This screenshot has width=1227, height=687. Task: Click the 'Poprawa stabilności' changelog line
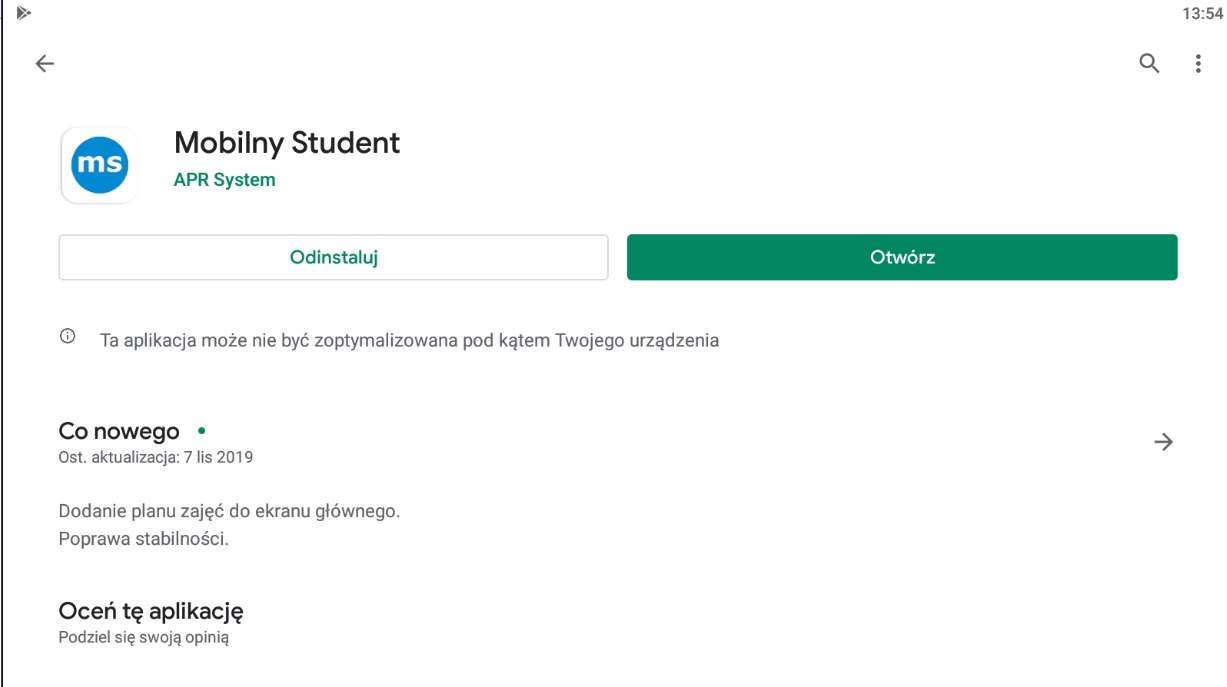[144, 539]
